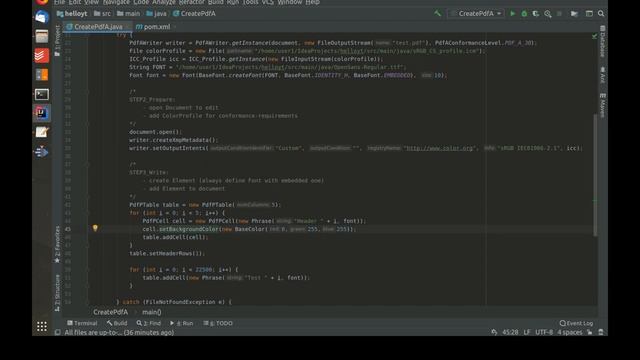The image size is (640, 360).
Task: Open the Database tool window sidebar
Action: click(x=602, y=41)
